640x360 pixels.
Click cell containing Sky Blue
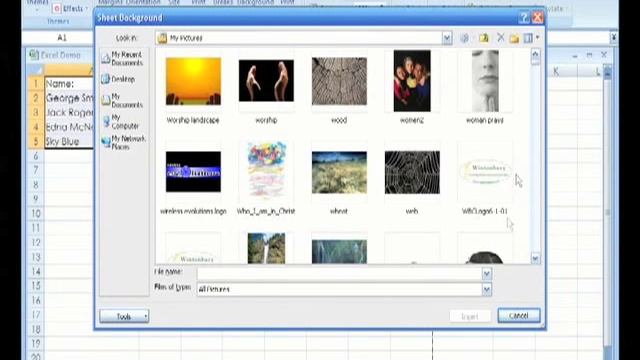(x=69, y=142)
